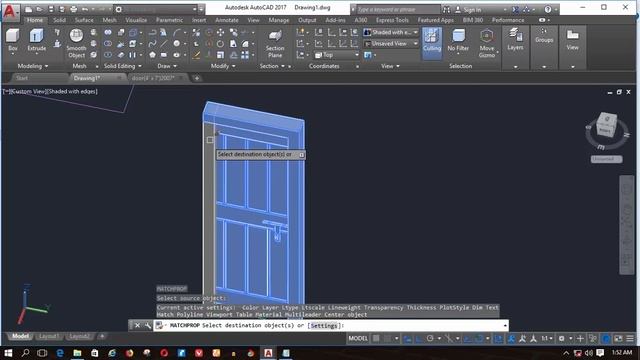Open annotation scale 1:1 dropdown
Viewport: 640px width, 360px height.
point(547,338)
